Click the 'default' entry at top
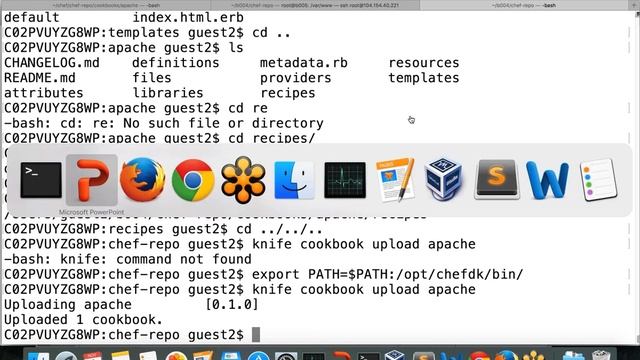 tap(32, 18)
